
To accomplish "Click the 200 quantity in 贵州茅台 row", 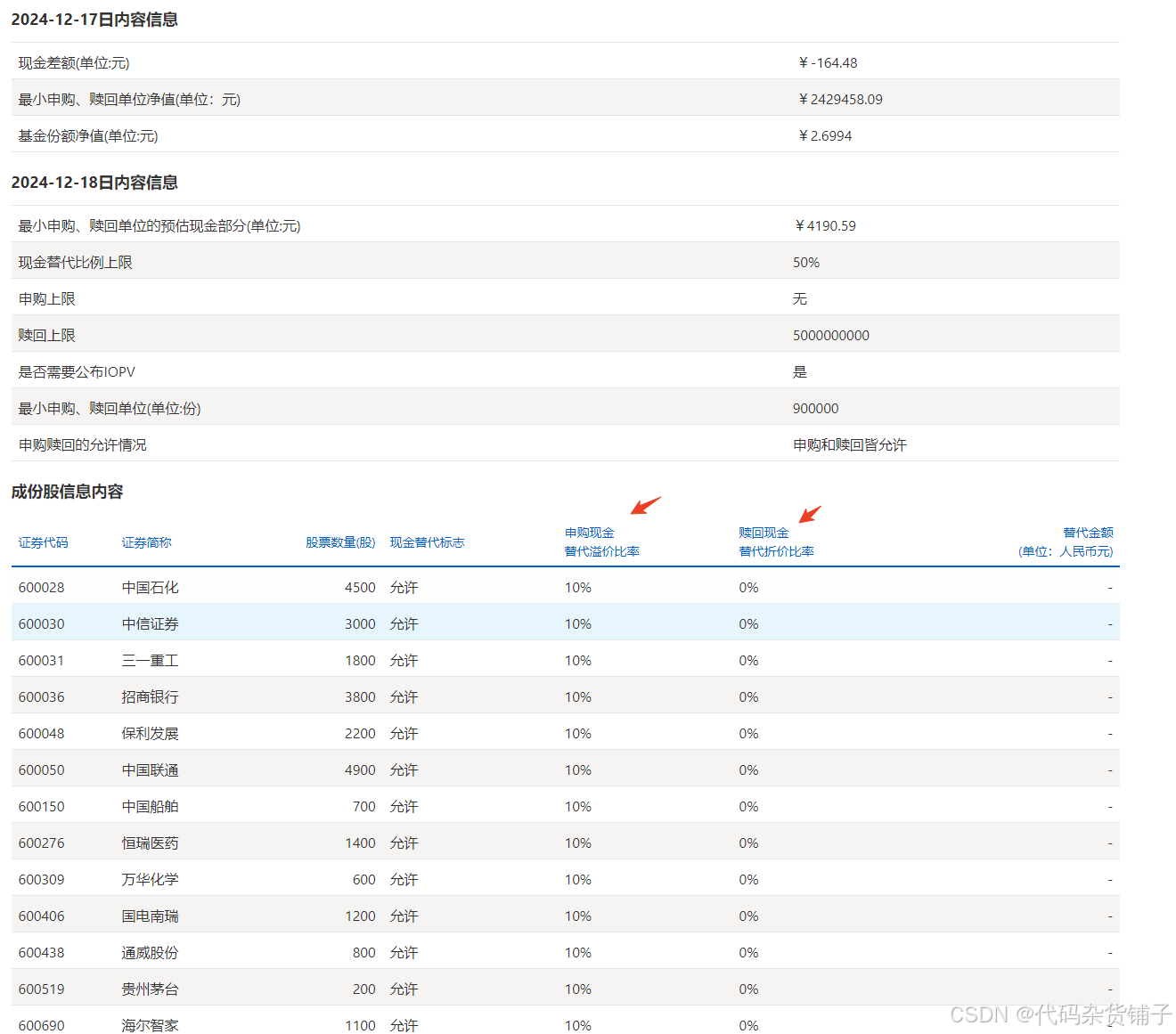I will [x=364, y=989].
